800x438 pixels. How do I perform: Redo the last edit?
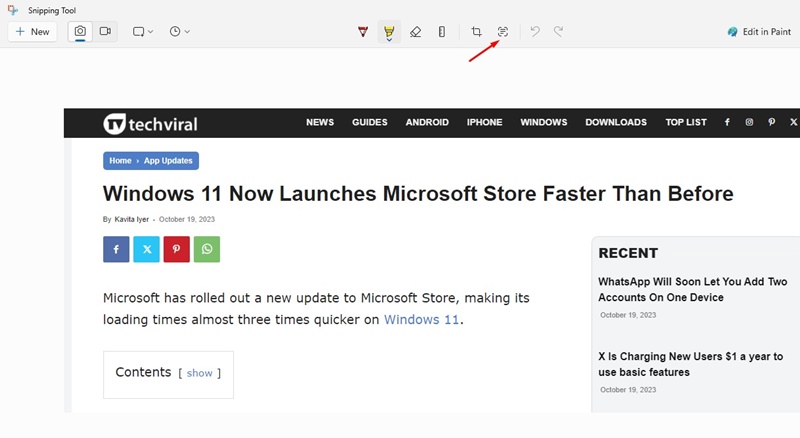point(559,32)
